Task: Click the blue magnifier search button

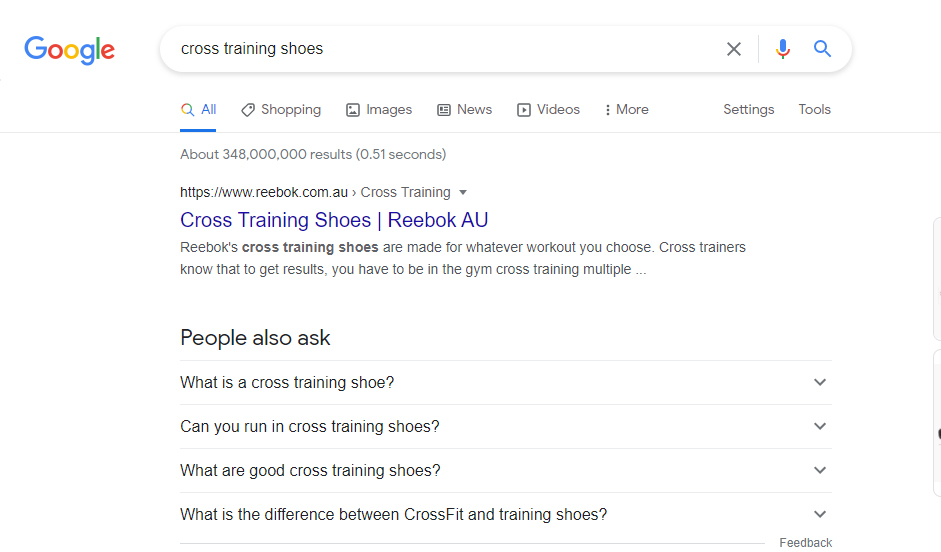Action: point(822,49)
